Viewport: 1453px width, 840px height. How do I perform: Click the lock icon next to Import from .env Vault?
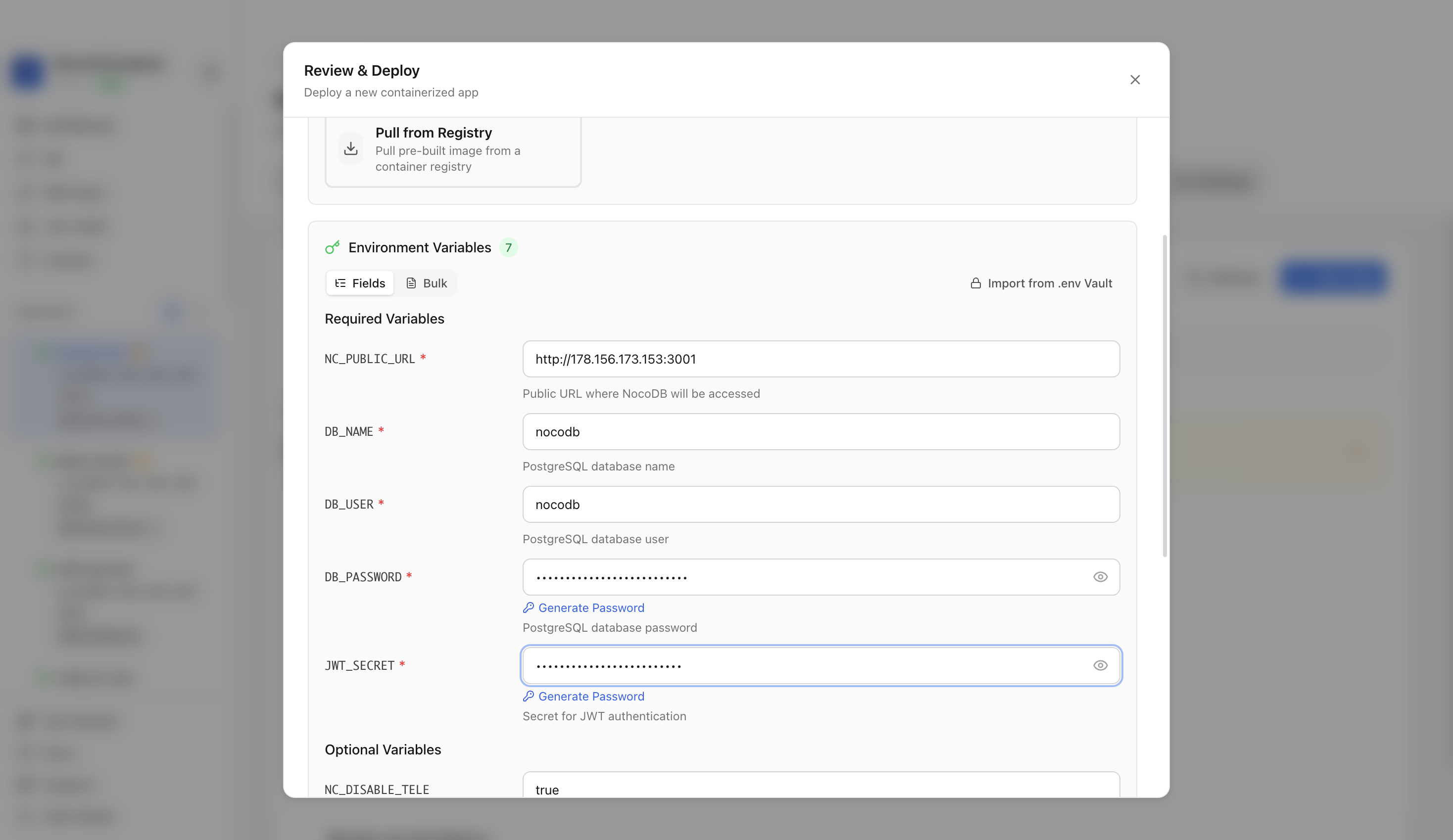coord(975,283)
